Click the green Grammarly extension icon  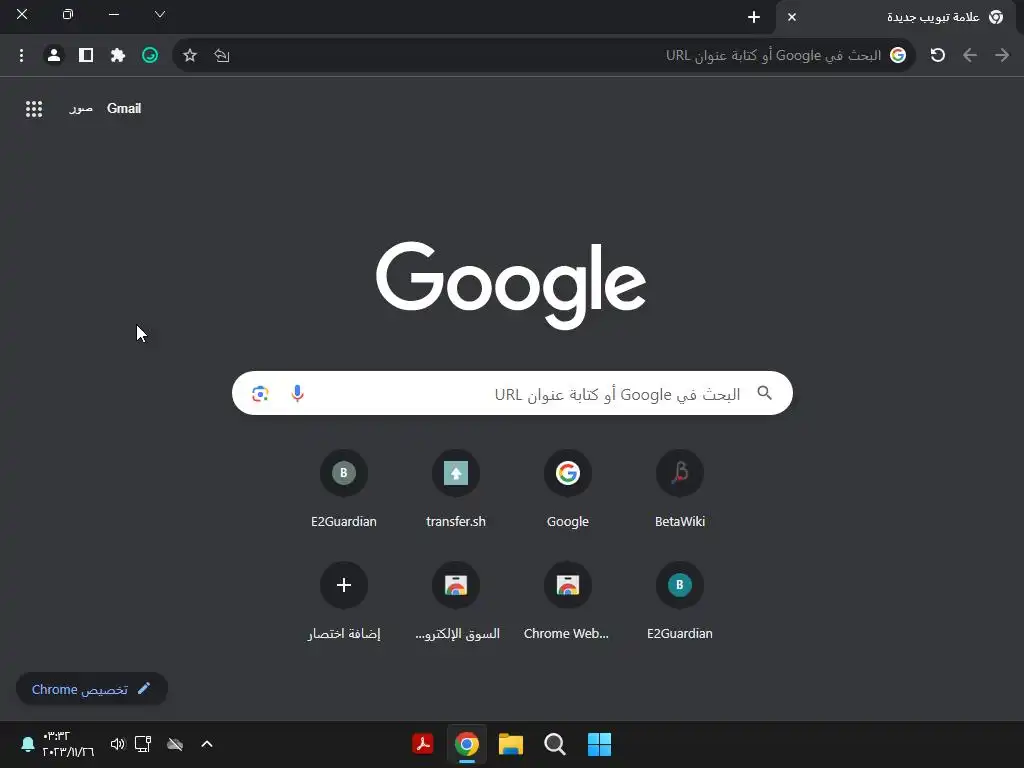coord(150,56)
